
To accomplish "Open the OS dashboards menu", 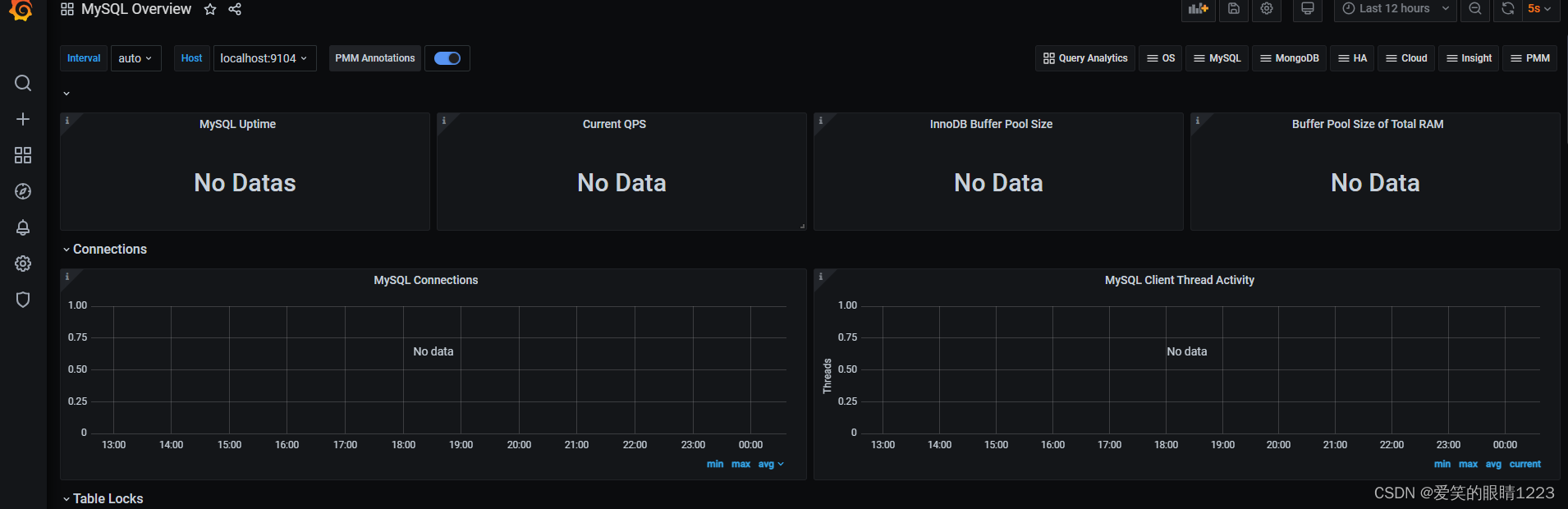I will pos(1160,58).
